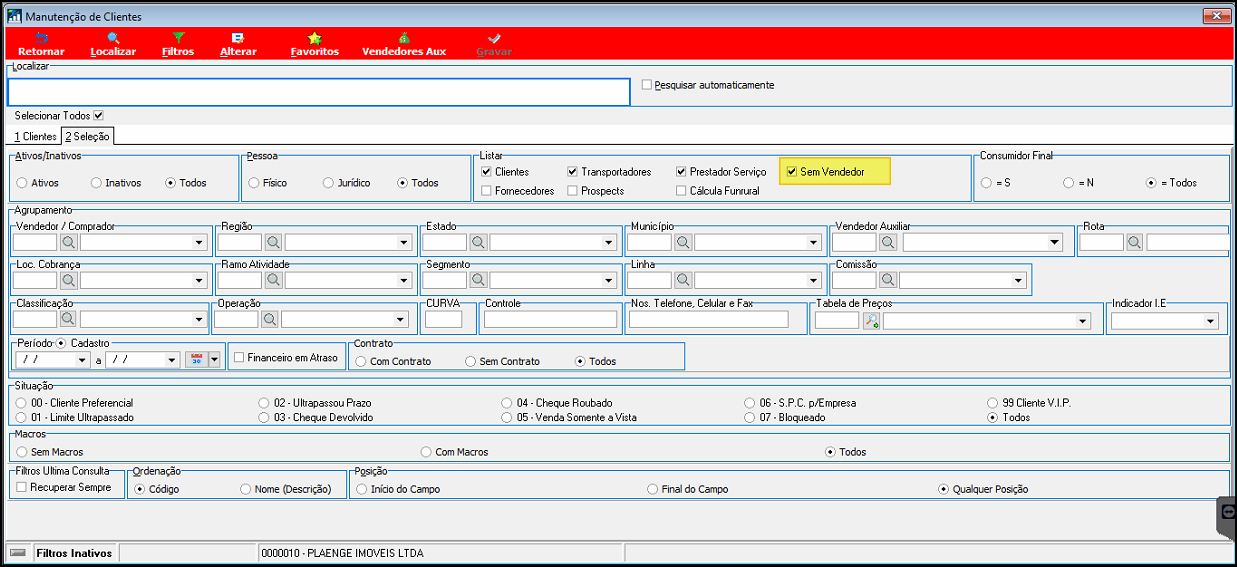Image resolution: width=1237 pixels, height=567 pixels.
Task: Uncheck Transportadores in Listar
Action: [572, 172]
